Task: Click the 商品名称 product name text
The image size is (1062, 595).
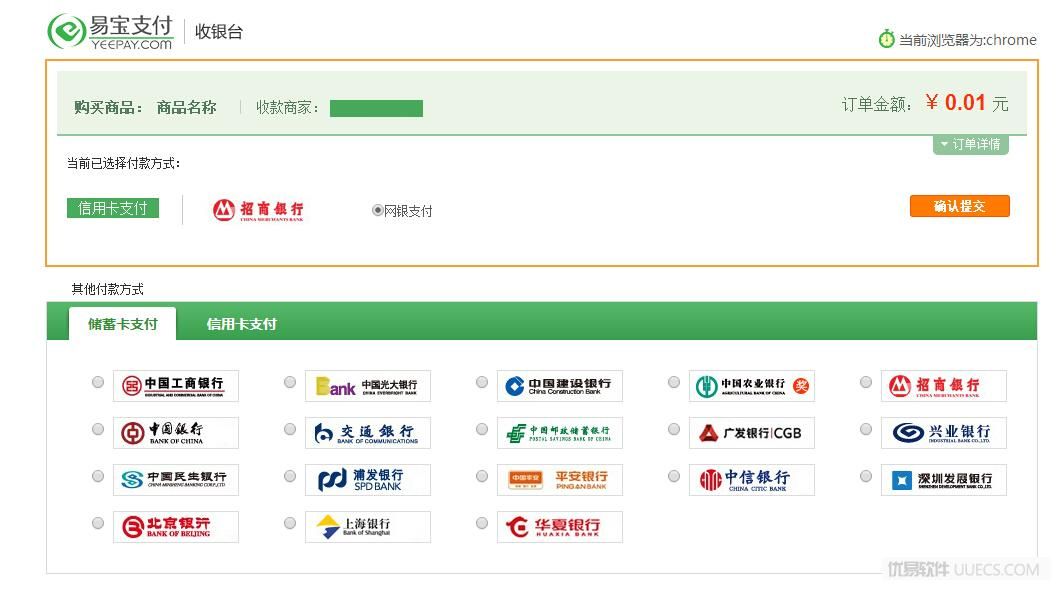Action: tap(186, 107)
